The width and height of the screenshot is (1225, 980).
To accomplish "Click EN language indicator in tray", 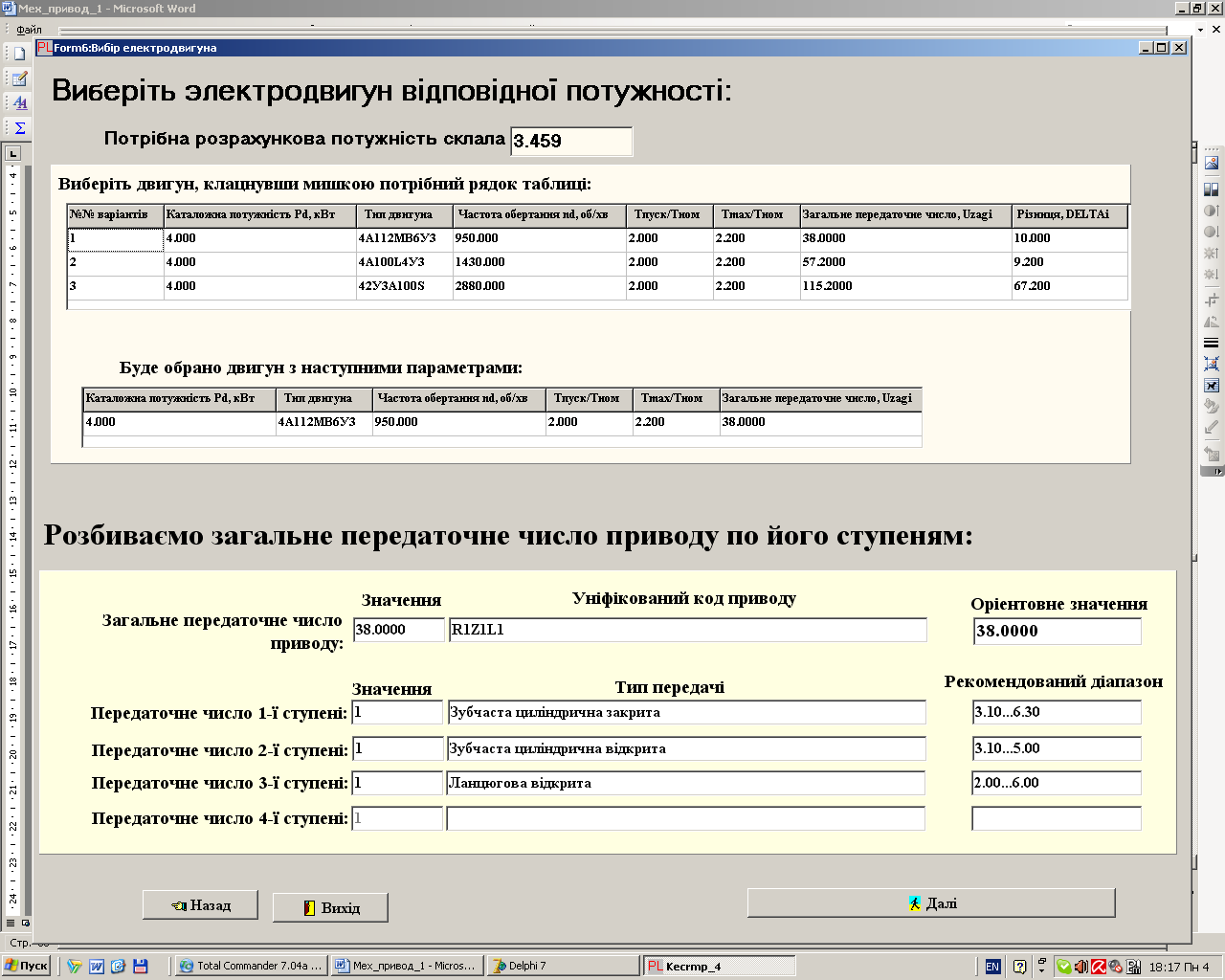I will click(992, 967).
